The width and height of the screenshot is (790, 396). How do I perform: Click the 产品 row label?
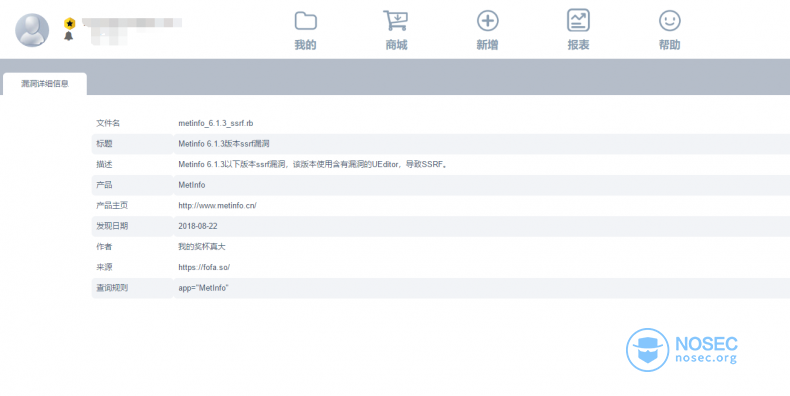(x=104, y=185)
